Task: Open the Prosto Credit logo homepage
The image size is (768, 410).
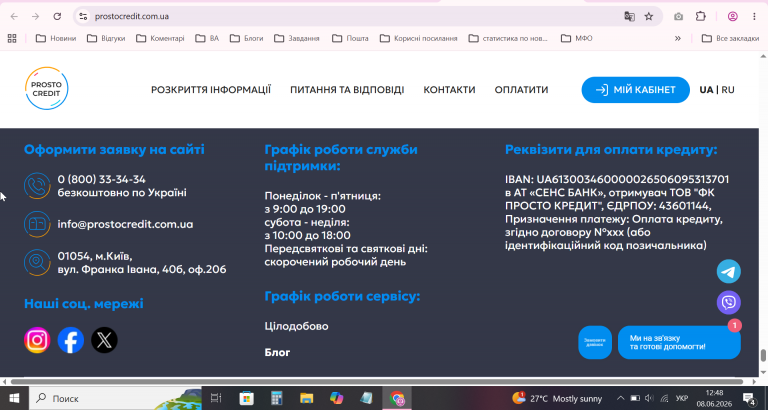Action: point(47,89)
